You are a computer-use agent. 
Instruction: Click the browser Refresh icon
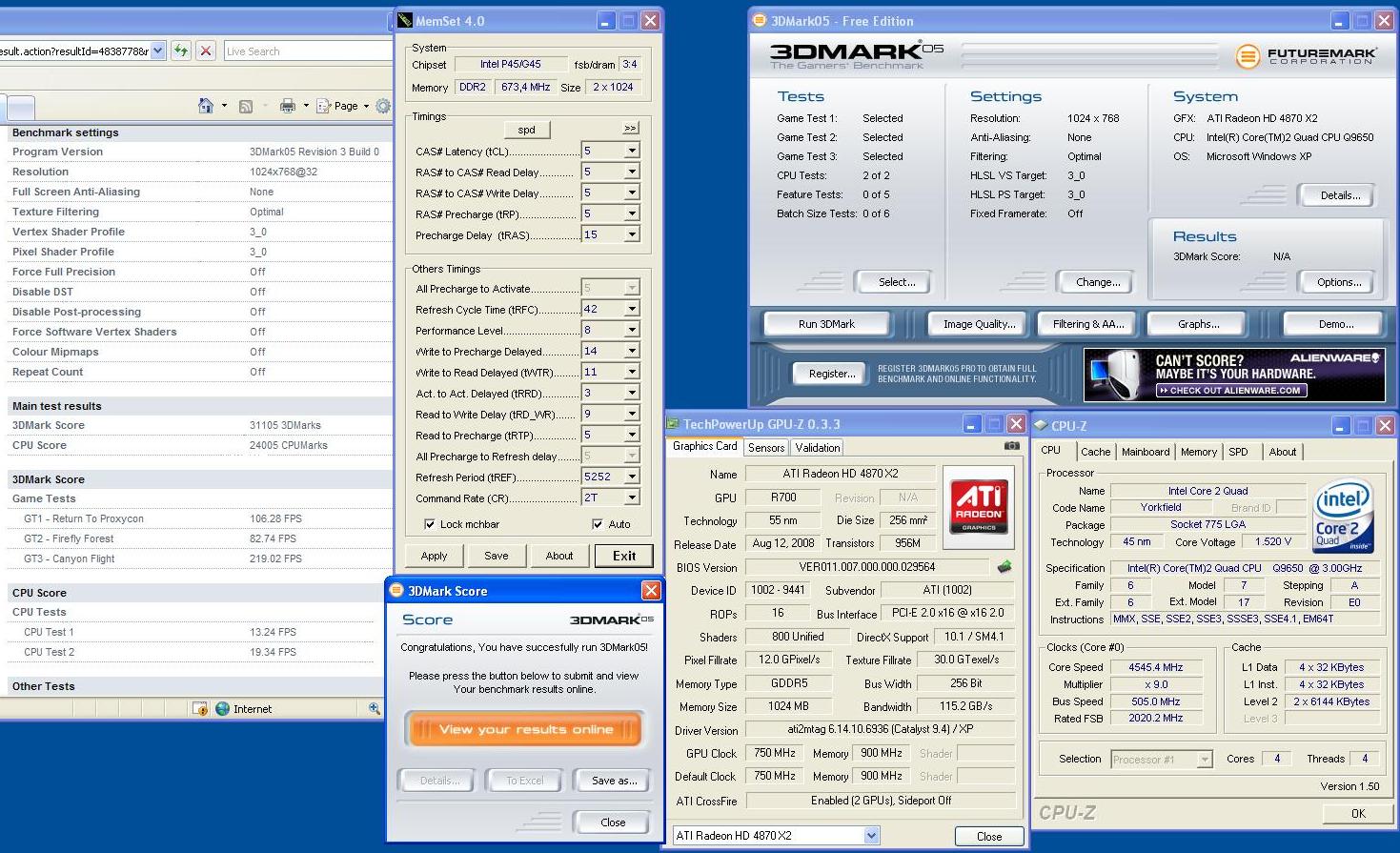(x=181, y=51)
